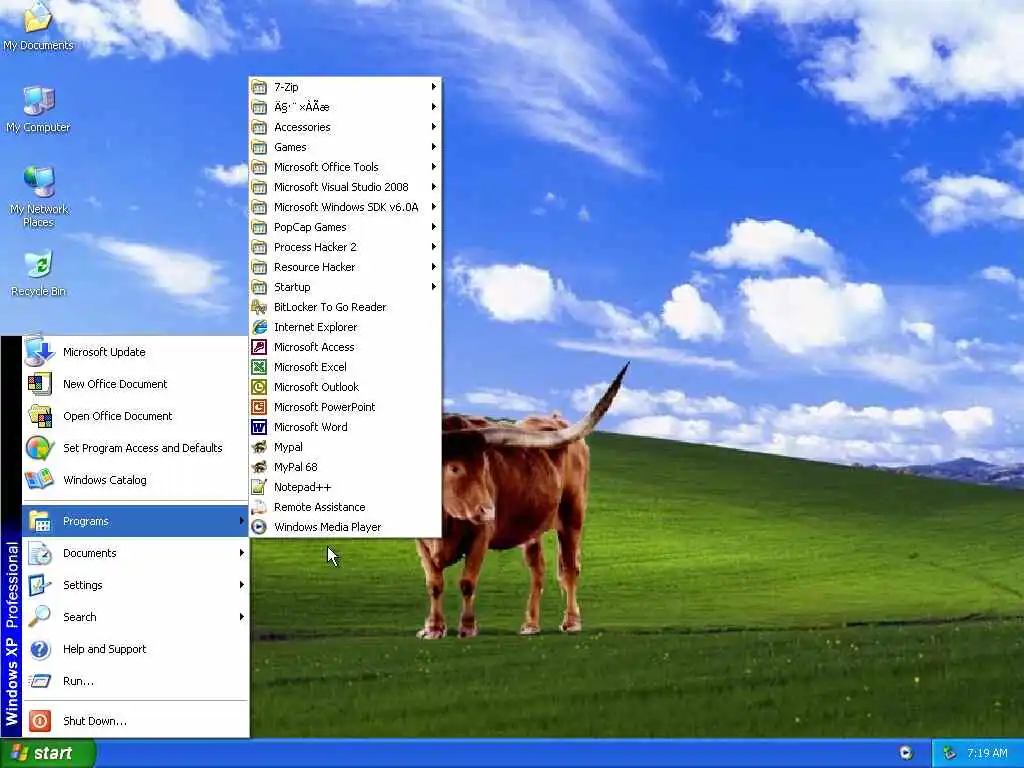Select the My Computer desktop icon
Screen dimensions: 1024x768
tap(39, 109)
